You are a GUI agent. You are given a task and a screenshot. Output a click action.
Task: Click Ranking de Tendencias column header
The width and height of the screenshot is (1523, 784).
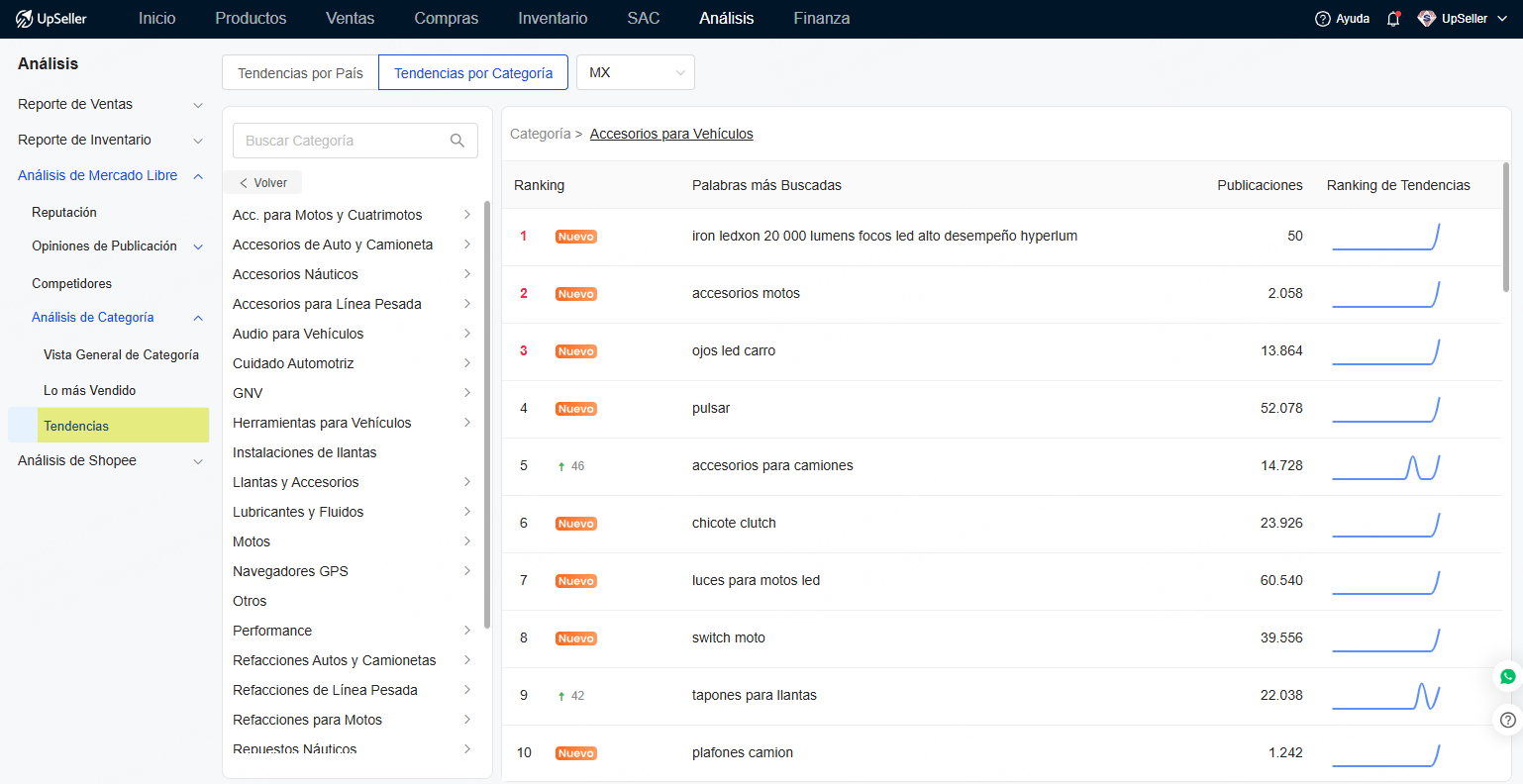coord(1398,185)
